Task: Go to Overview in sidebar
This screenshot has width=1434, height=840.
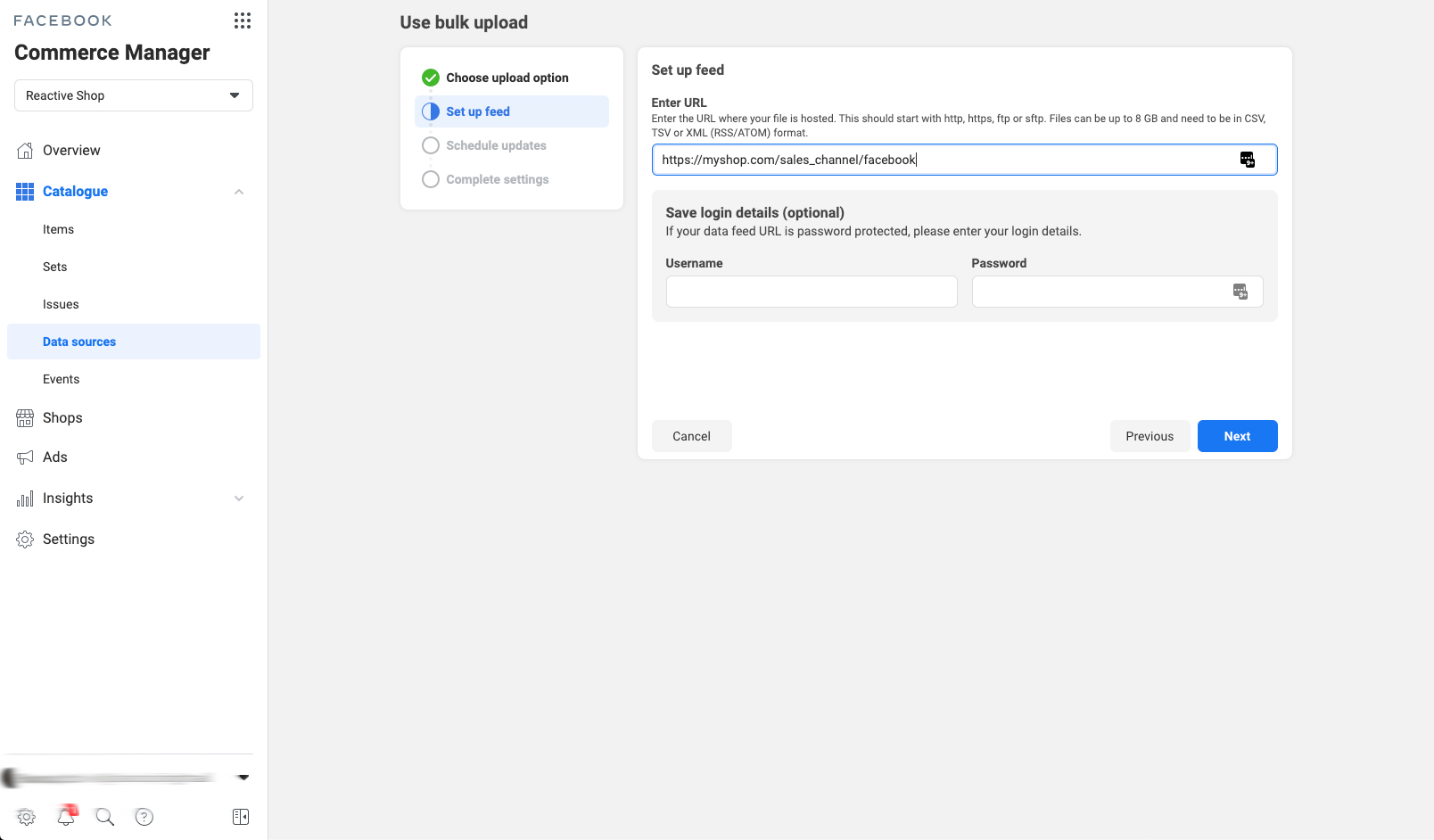Action: (71, 151)
